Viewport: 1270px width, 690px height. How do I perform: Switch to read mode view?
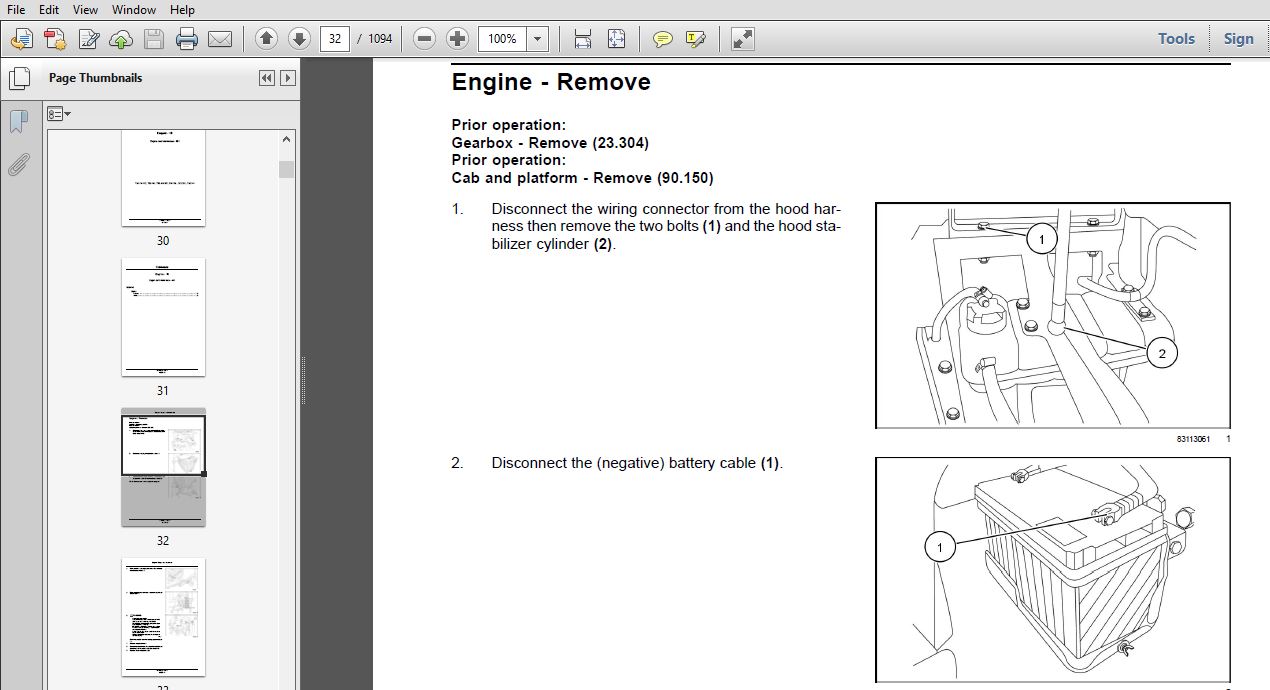pos(742,39)
